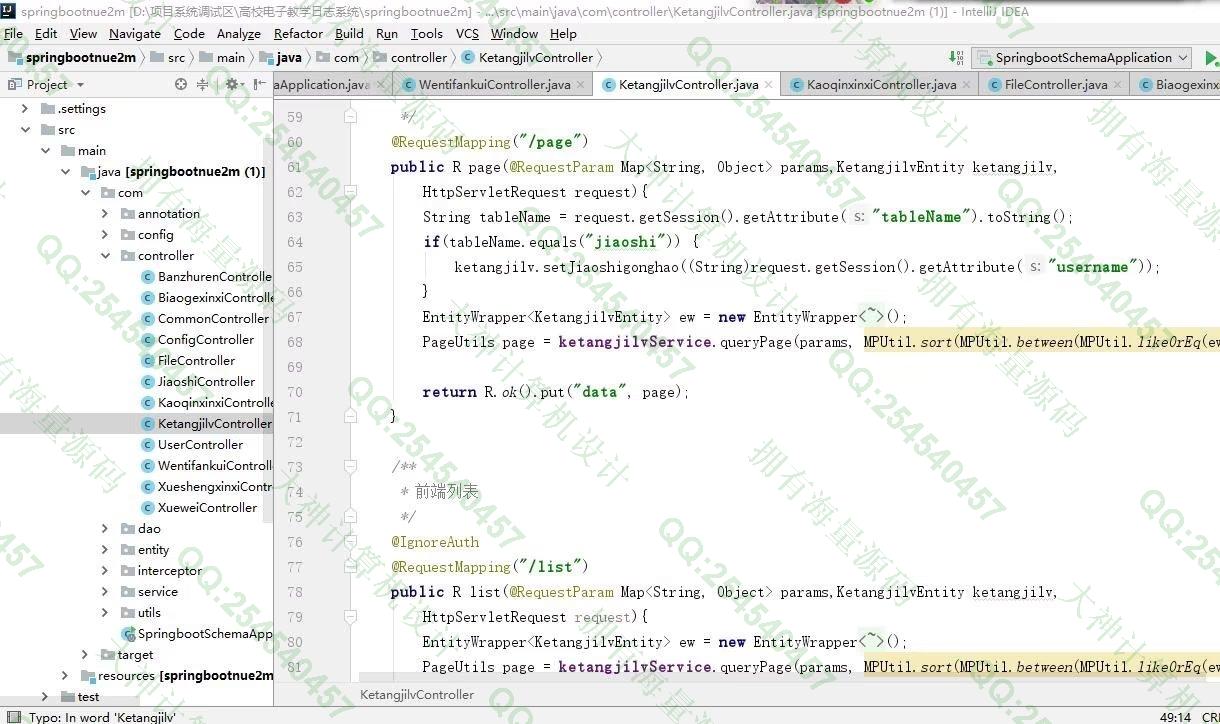Click Collapse All icon in Project panel
1220x724 pixels.
click(203, 85)
